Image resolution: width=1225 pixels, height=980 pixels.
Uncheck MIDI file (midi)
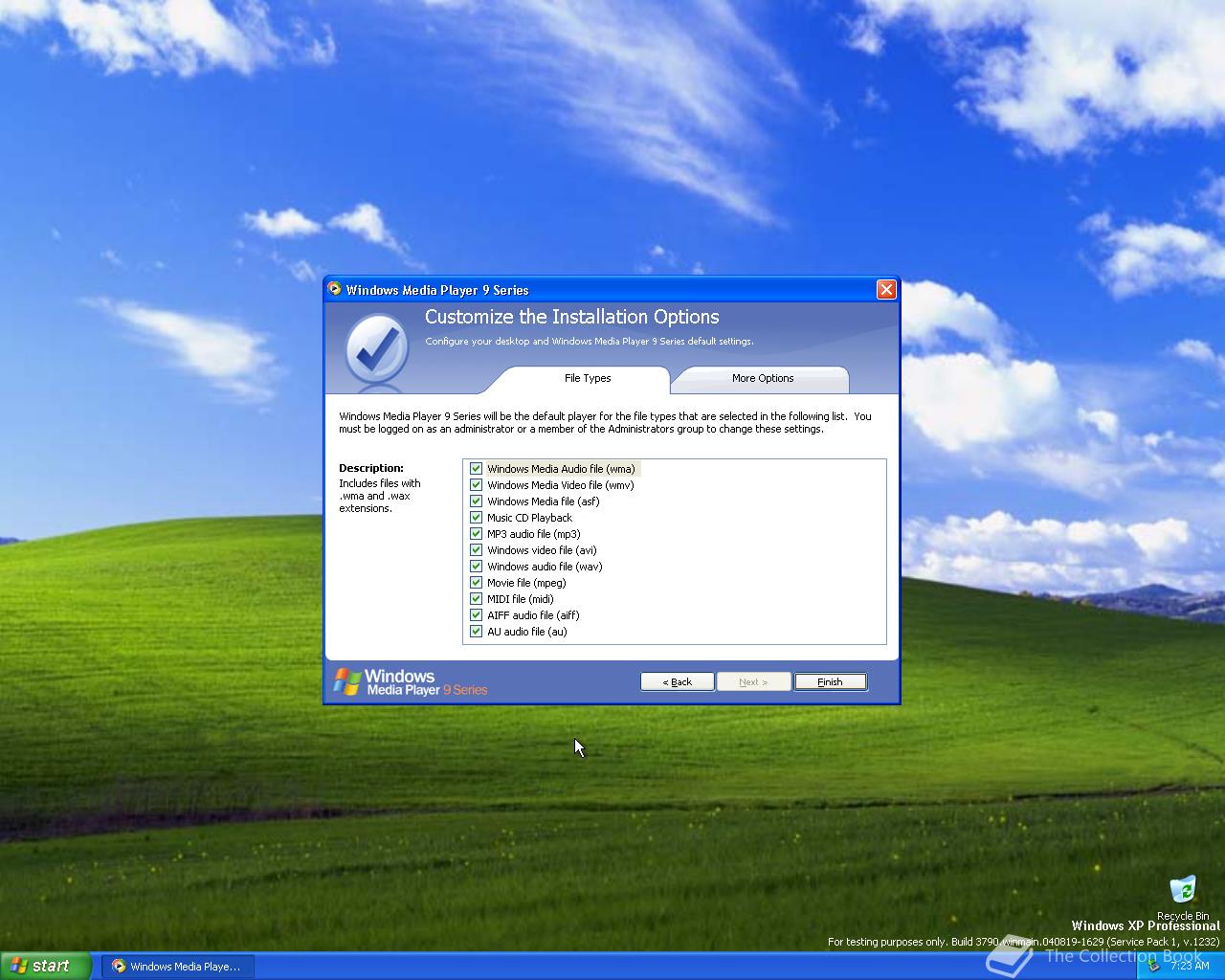476,599
